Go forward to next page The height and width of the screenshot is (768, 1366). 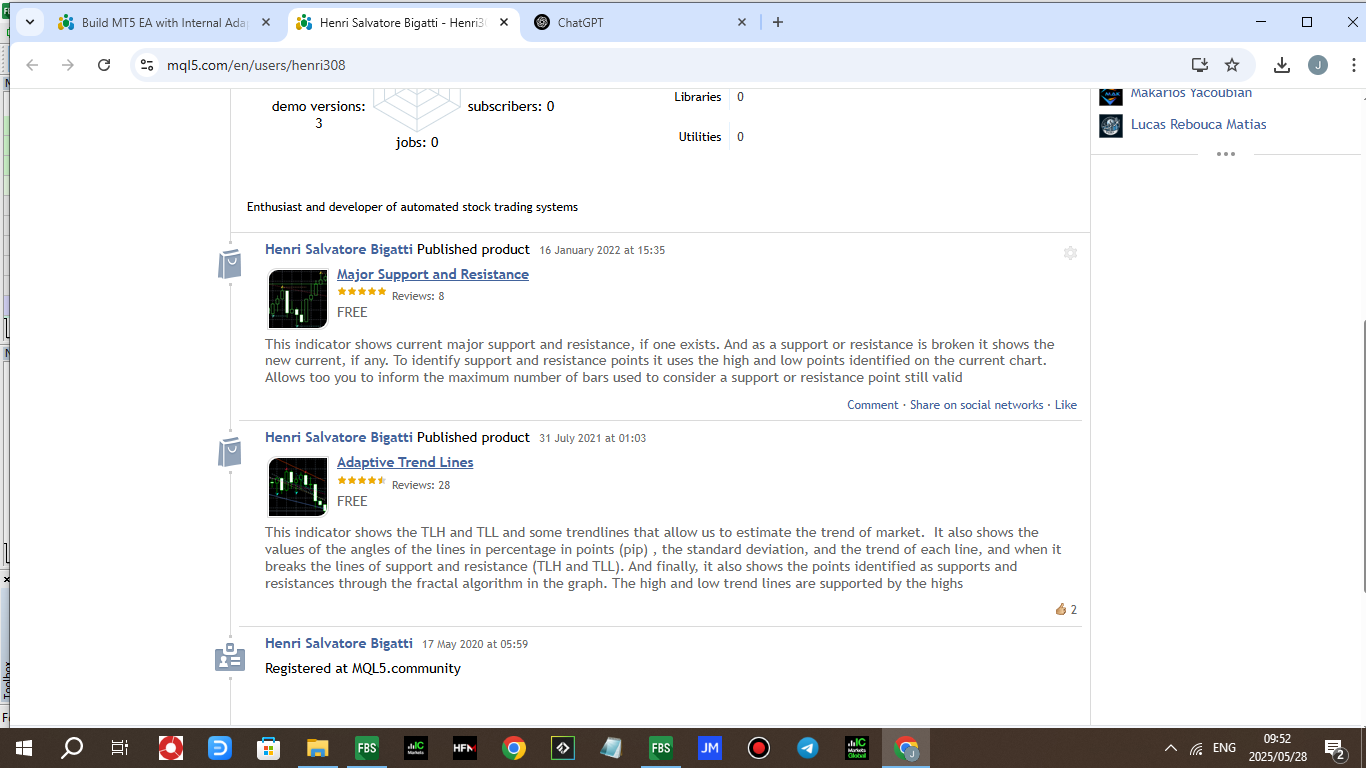click(x=68, y=65)
